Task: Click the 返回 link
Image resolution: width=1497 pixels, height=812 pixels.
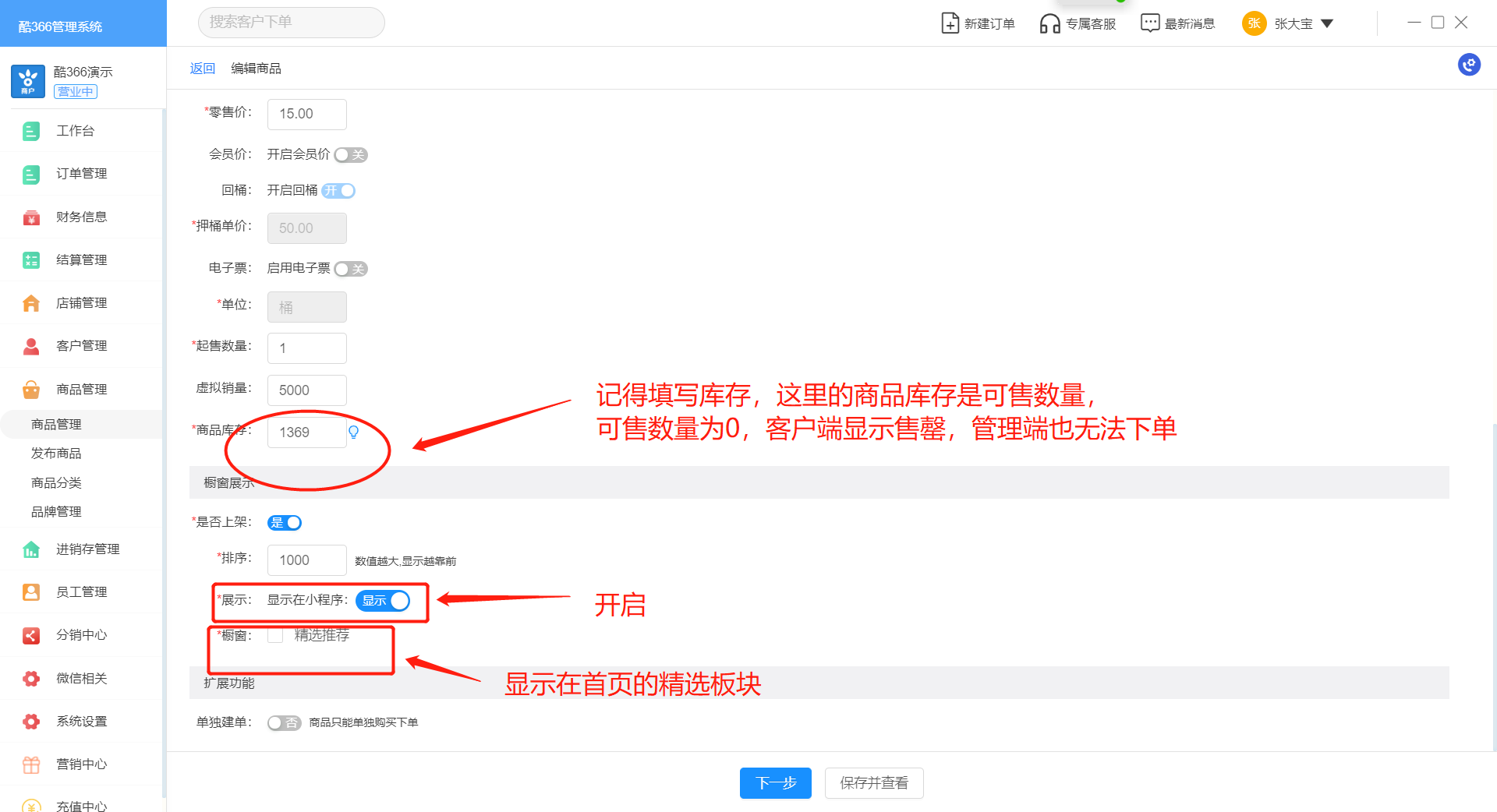Action: [202, 69]
